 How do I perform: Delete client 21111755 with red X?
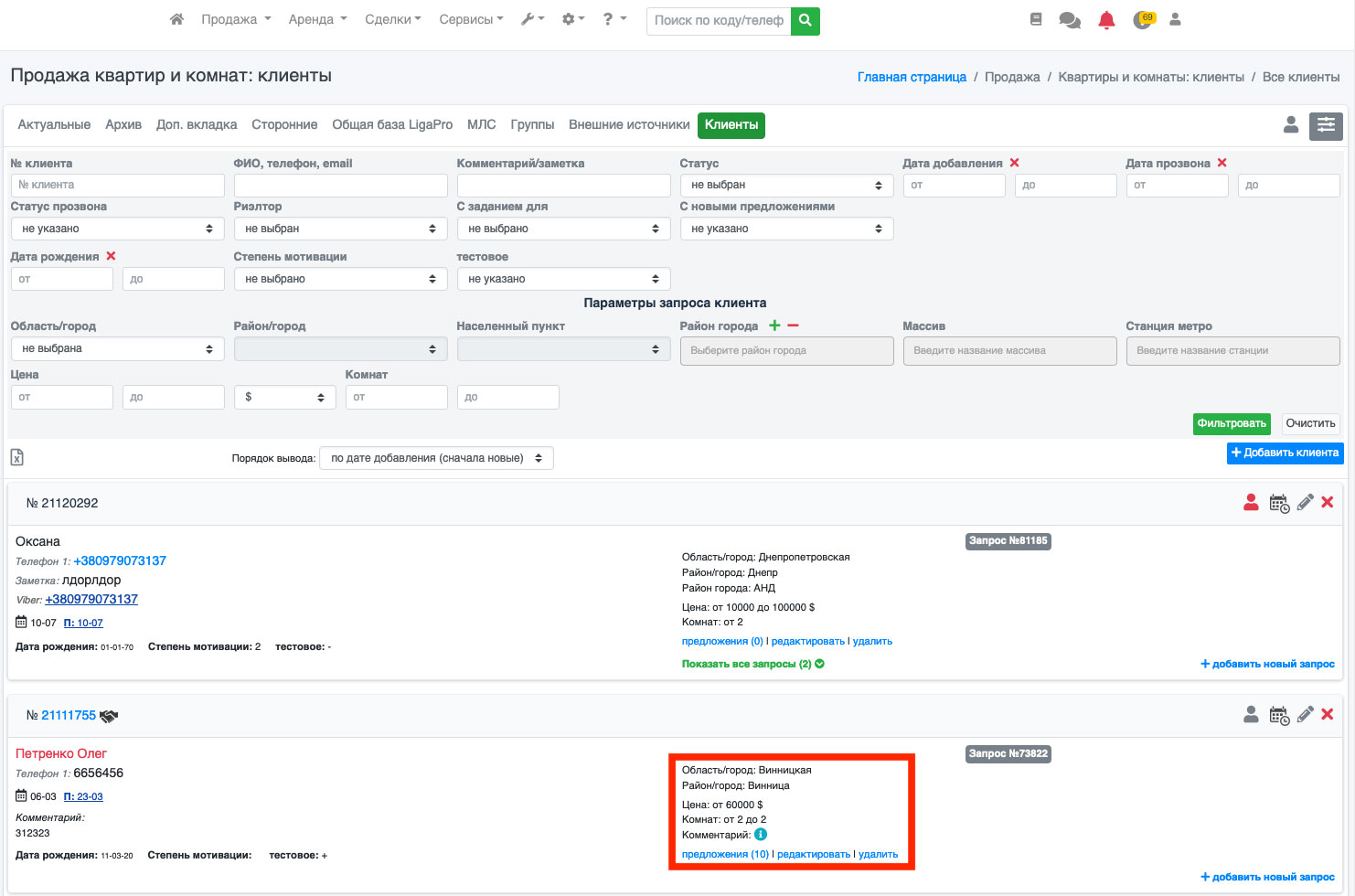(1328, 714)
